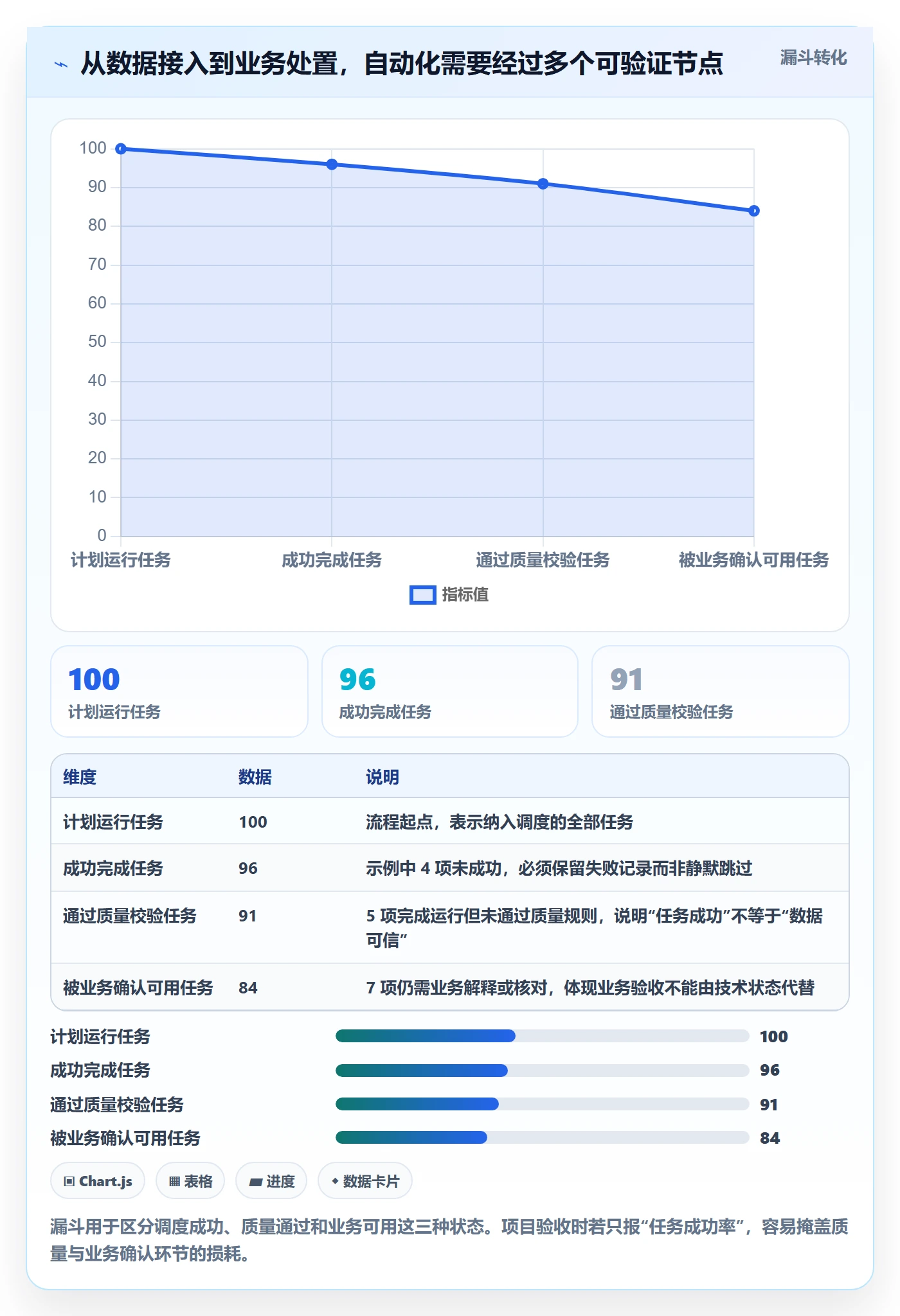Click the 成功完成任务 progress bar
Viewport: 900px width, 1316px height.
(x=543, y=1070)
